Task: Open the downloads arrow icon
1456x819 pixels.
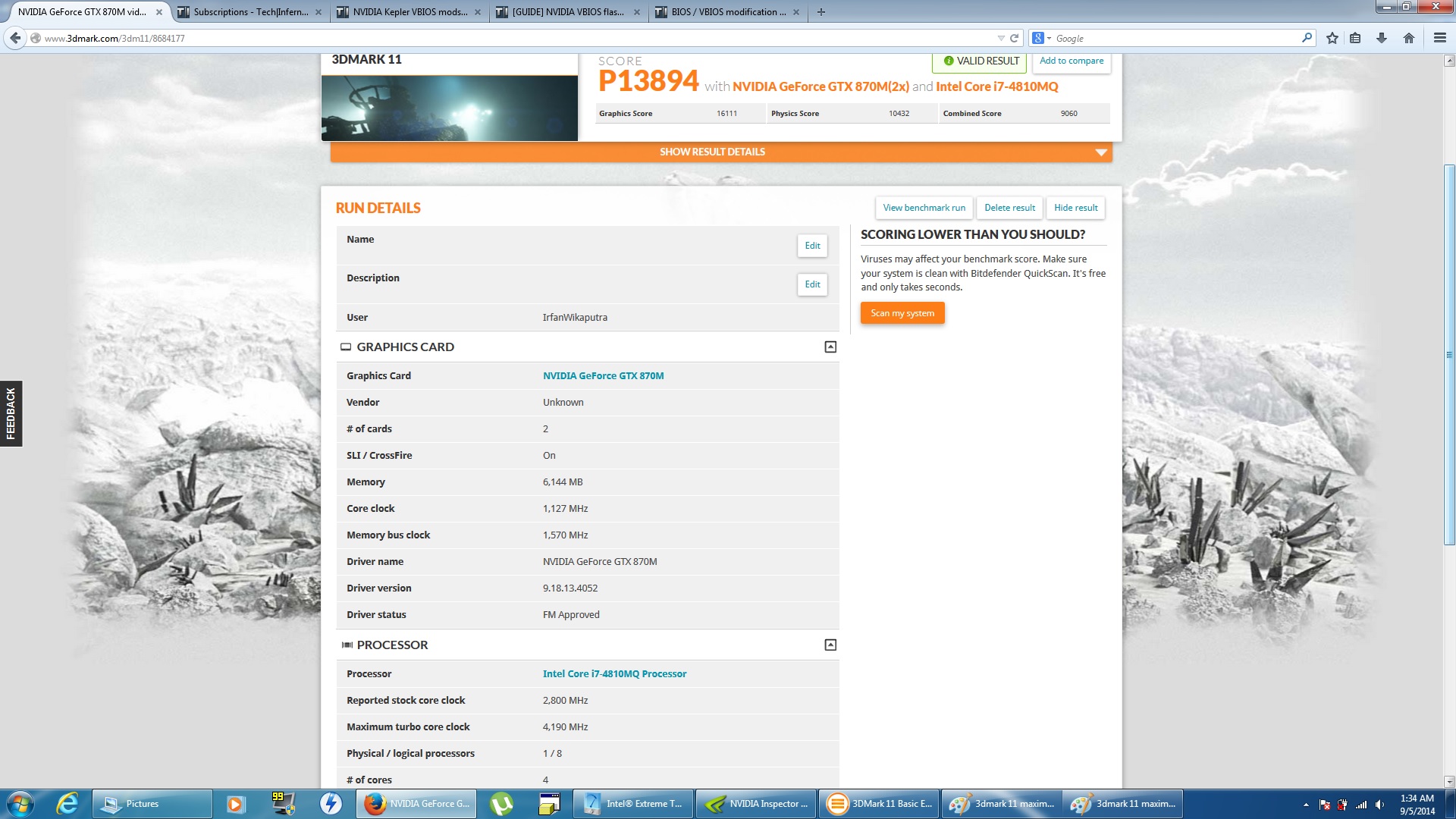Action: tap(1382, 38)
